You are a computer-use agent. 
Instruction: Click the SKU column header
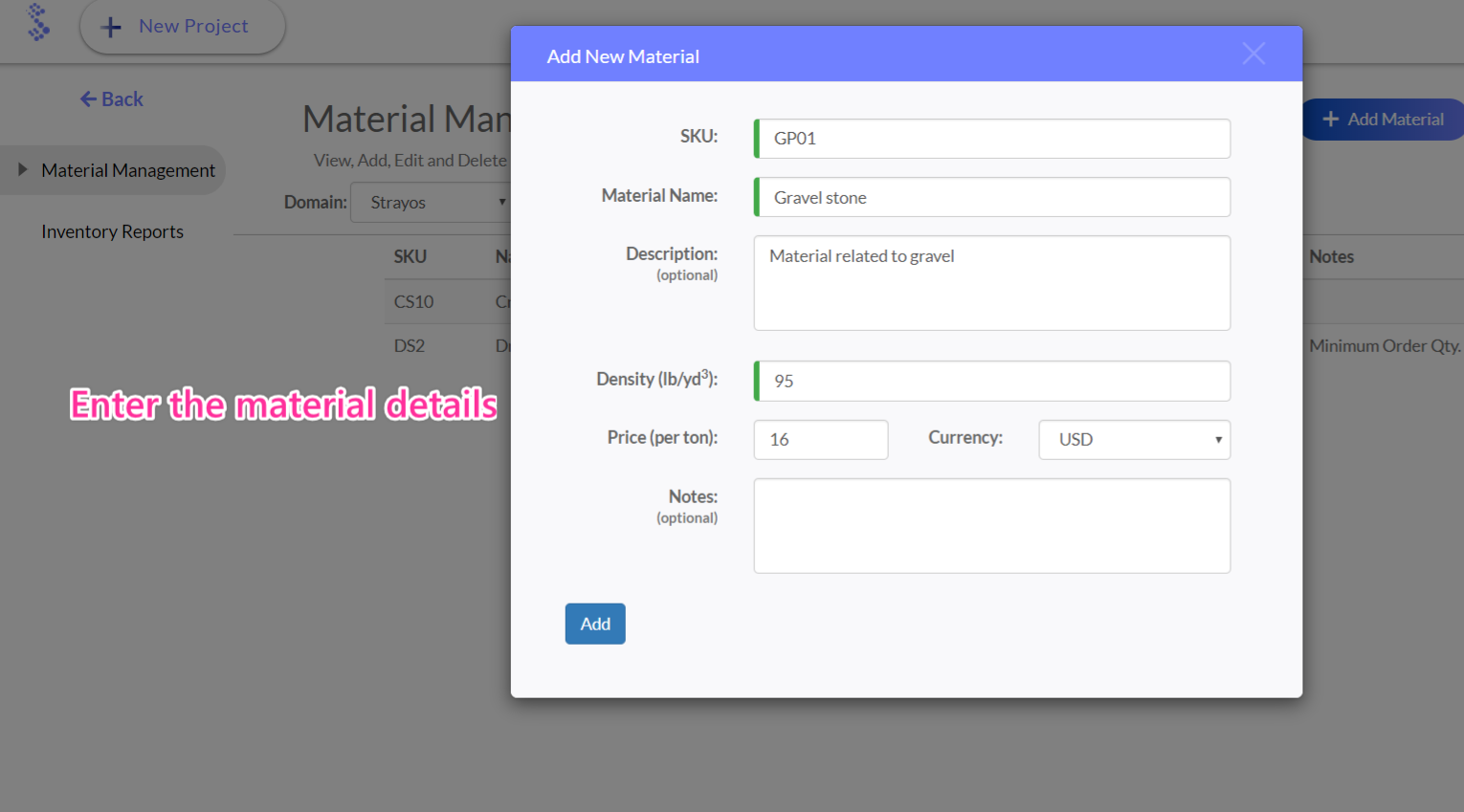(x=410, y=256)
